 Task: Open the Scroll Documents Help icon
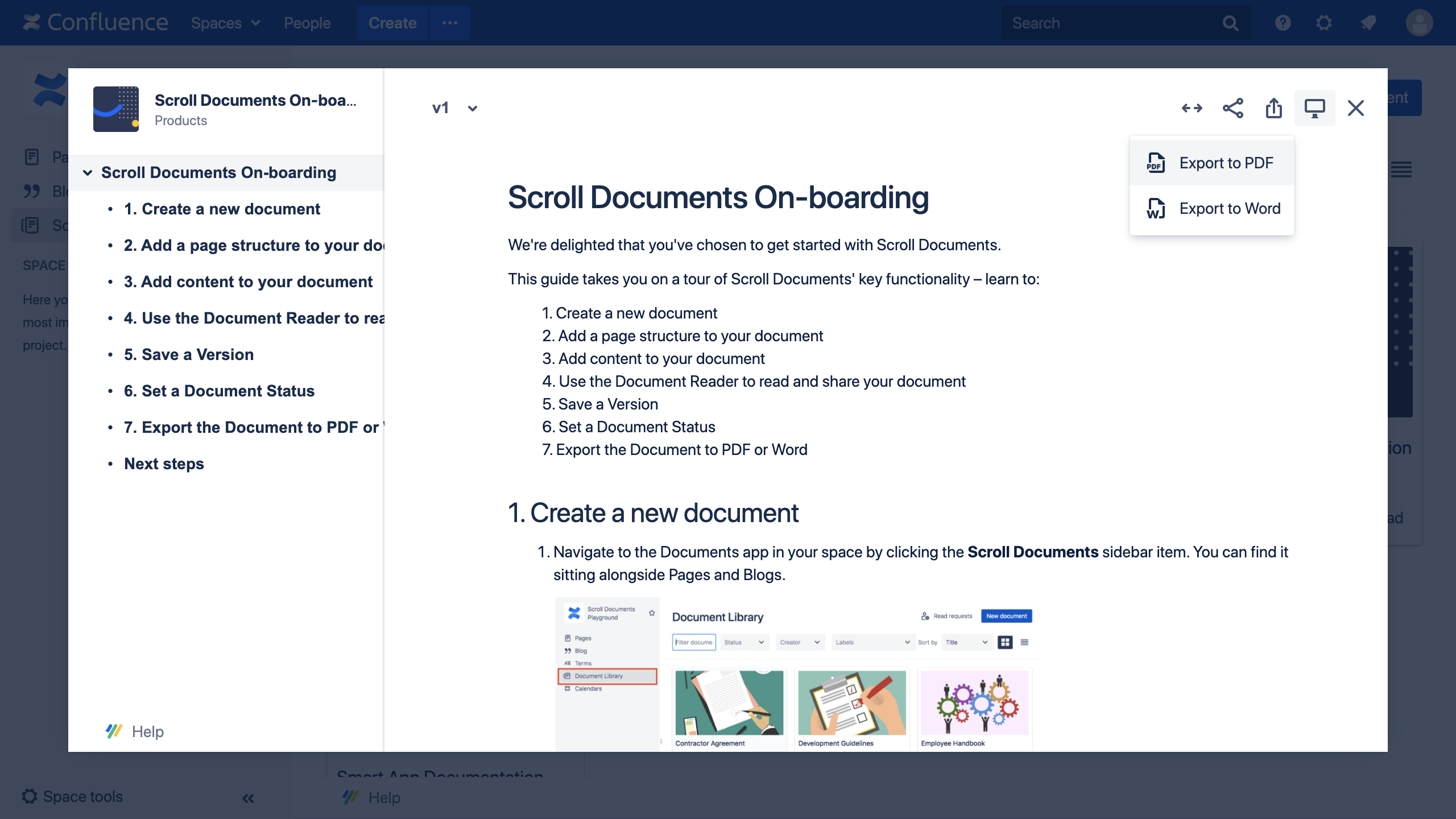click(x=114, y=731)
